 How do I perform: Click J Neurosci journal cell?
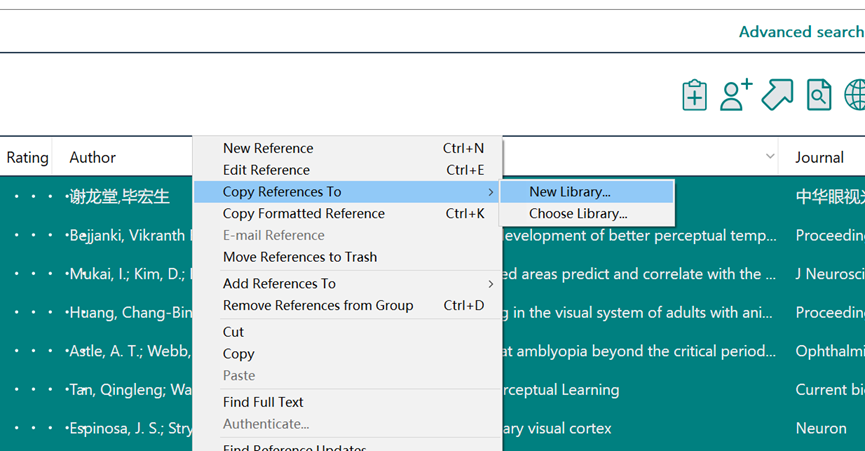pyautogui.click(x=830, y=274)
